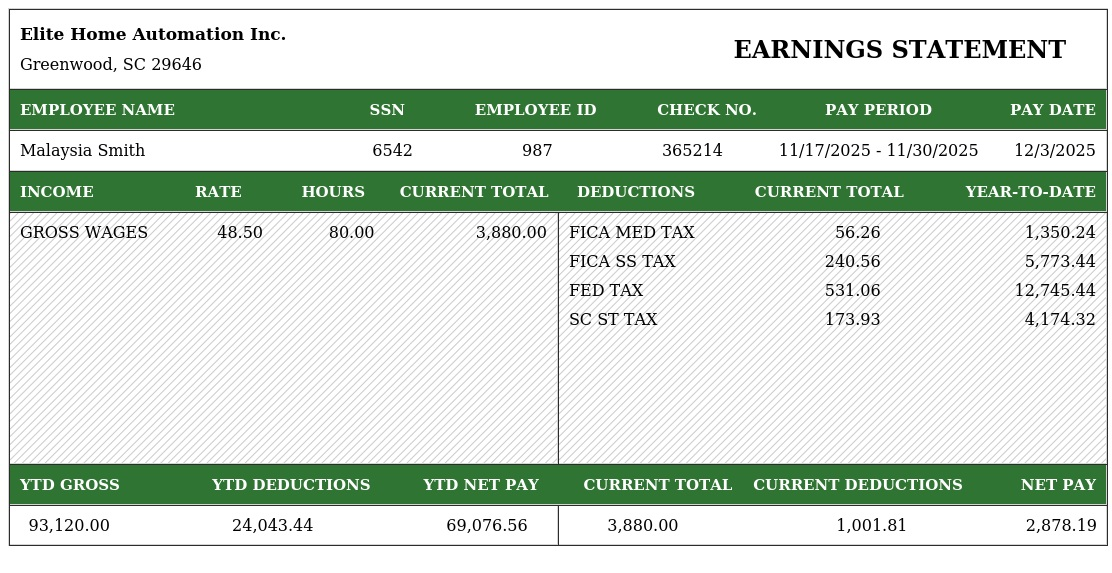The width and height of the screenshot is (1112, 573).
Task: Click the YEAR-TO-DATE header
Action: point(1030,192)
